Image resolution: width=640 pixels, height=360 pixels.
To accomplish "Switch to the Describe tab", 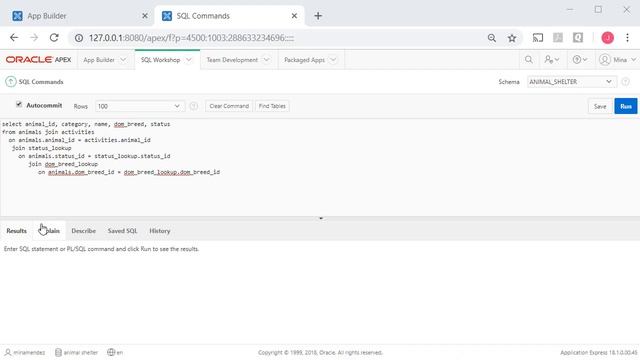I will (83, 231).
